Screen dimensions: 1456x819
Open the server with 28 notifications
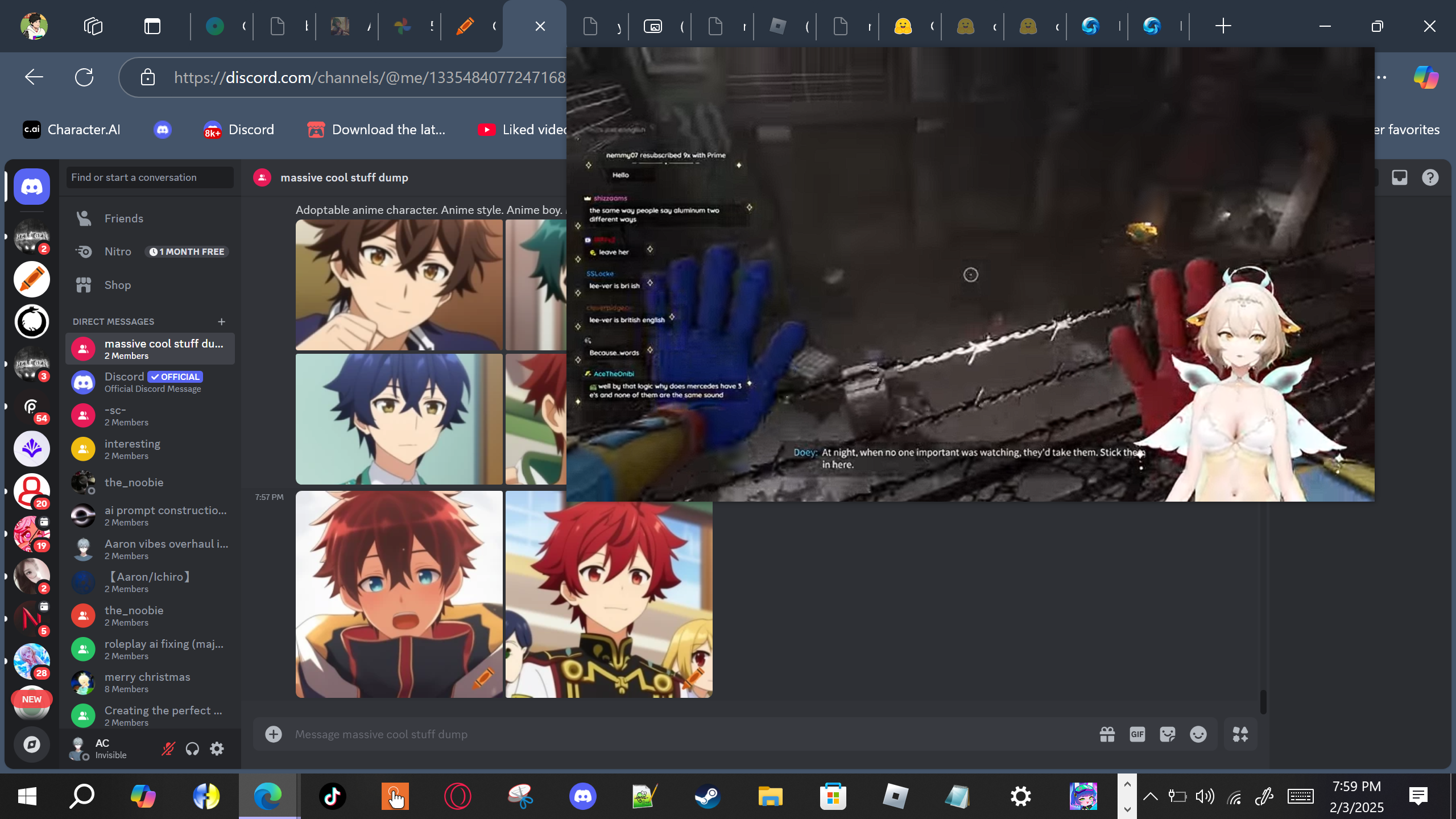pos(32,661)
